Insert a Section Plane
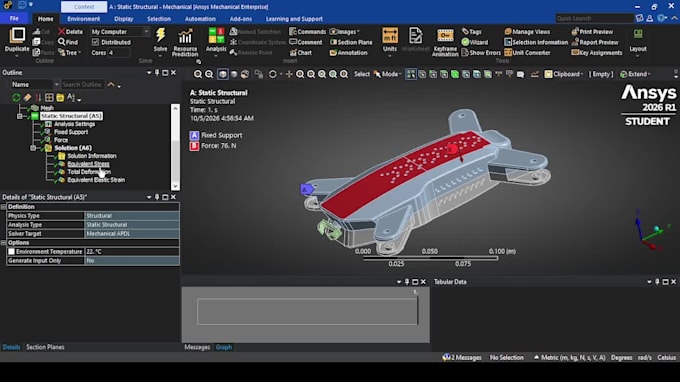 351,42
